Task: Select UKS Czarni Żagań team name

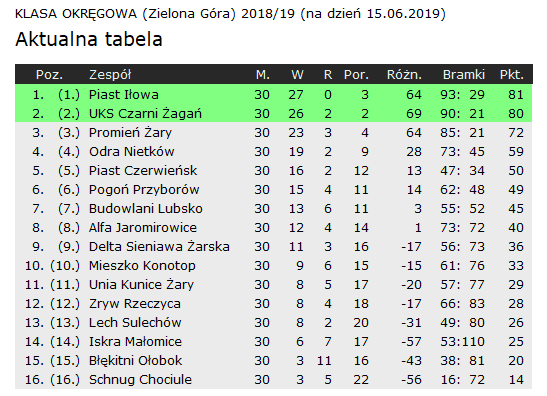Action: coord(145,114)
